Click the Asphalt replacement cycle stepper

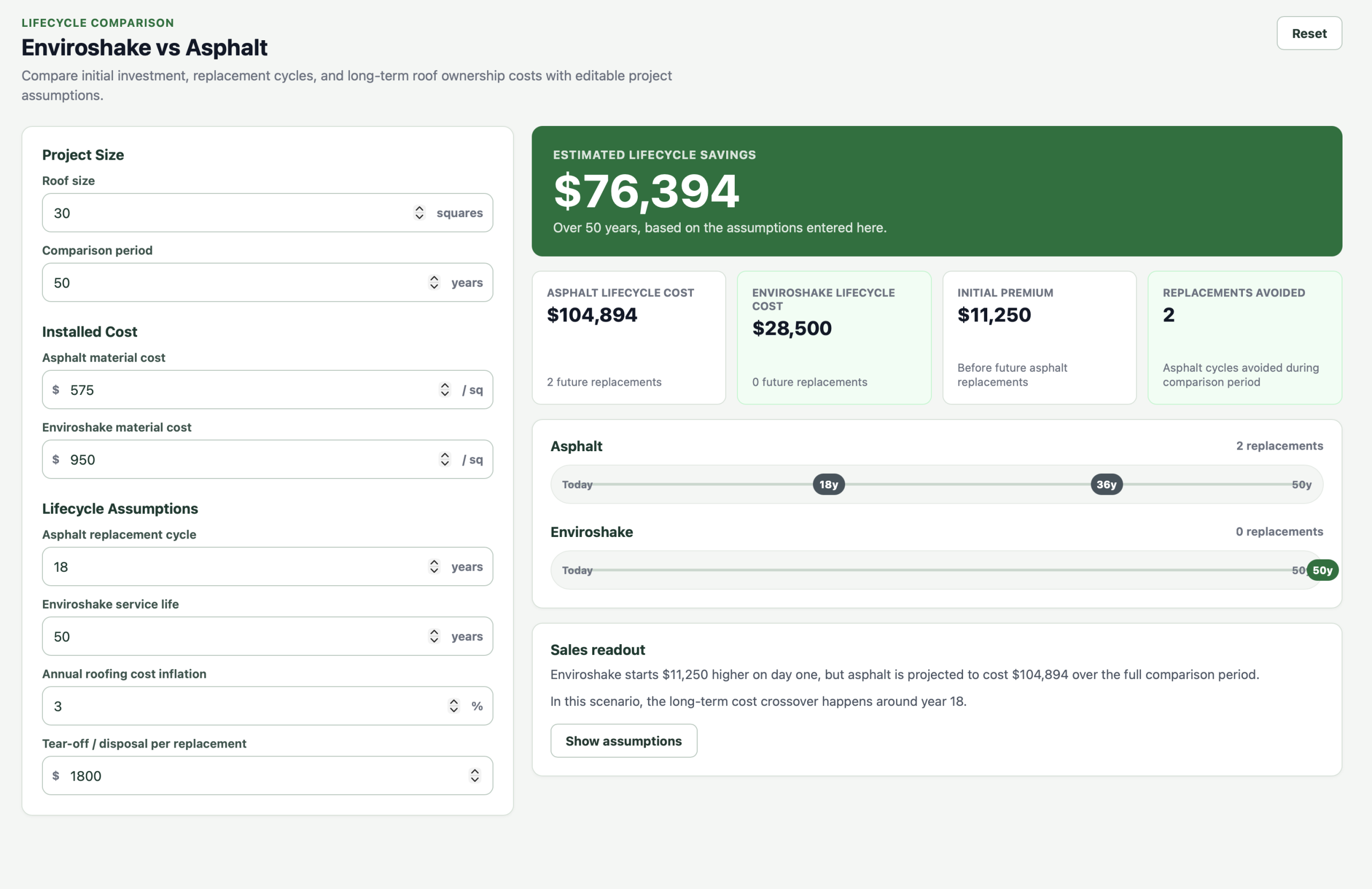[x=434, y=567]
